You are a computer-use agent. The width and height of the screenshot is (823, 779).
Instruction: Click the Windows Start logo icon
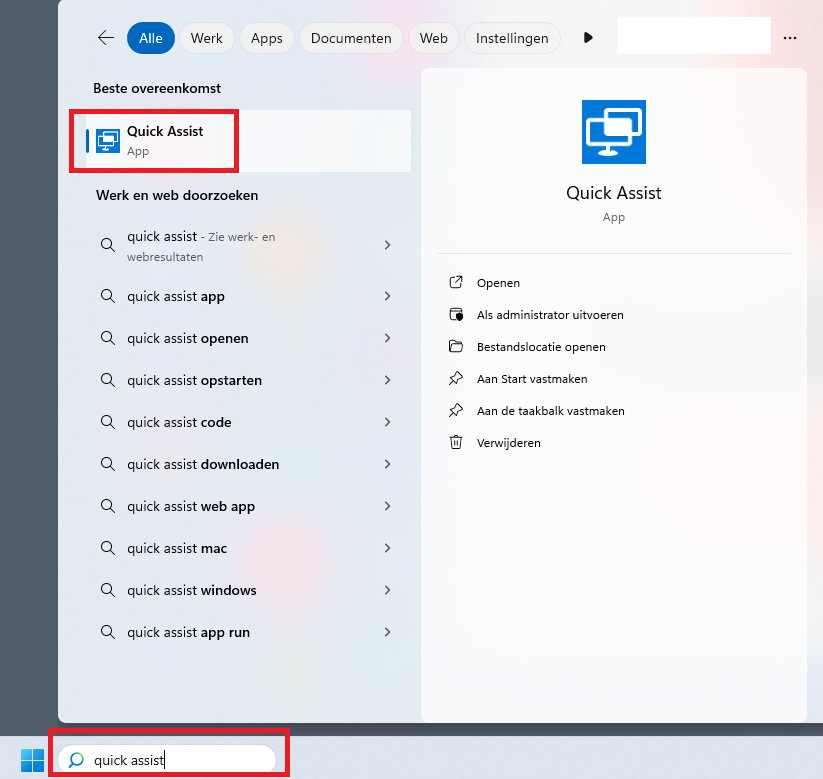point(32,760)
